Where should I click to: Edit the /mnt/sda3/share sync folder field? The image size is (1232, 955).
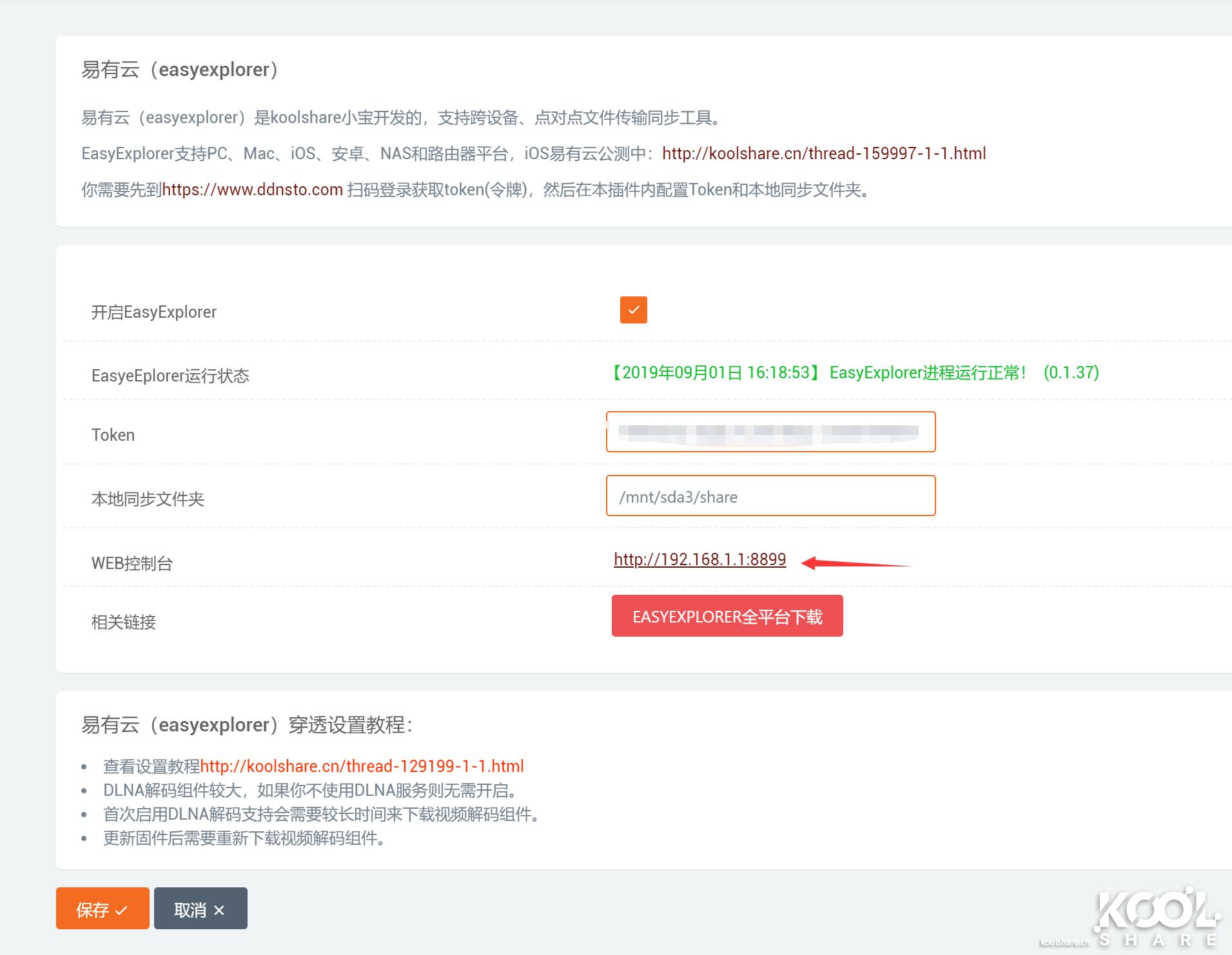(x=770, y=496)
